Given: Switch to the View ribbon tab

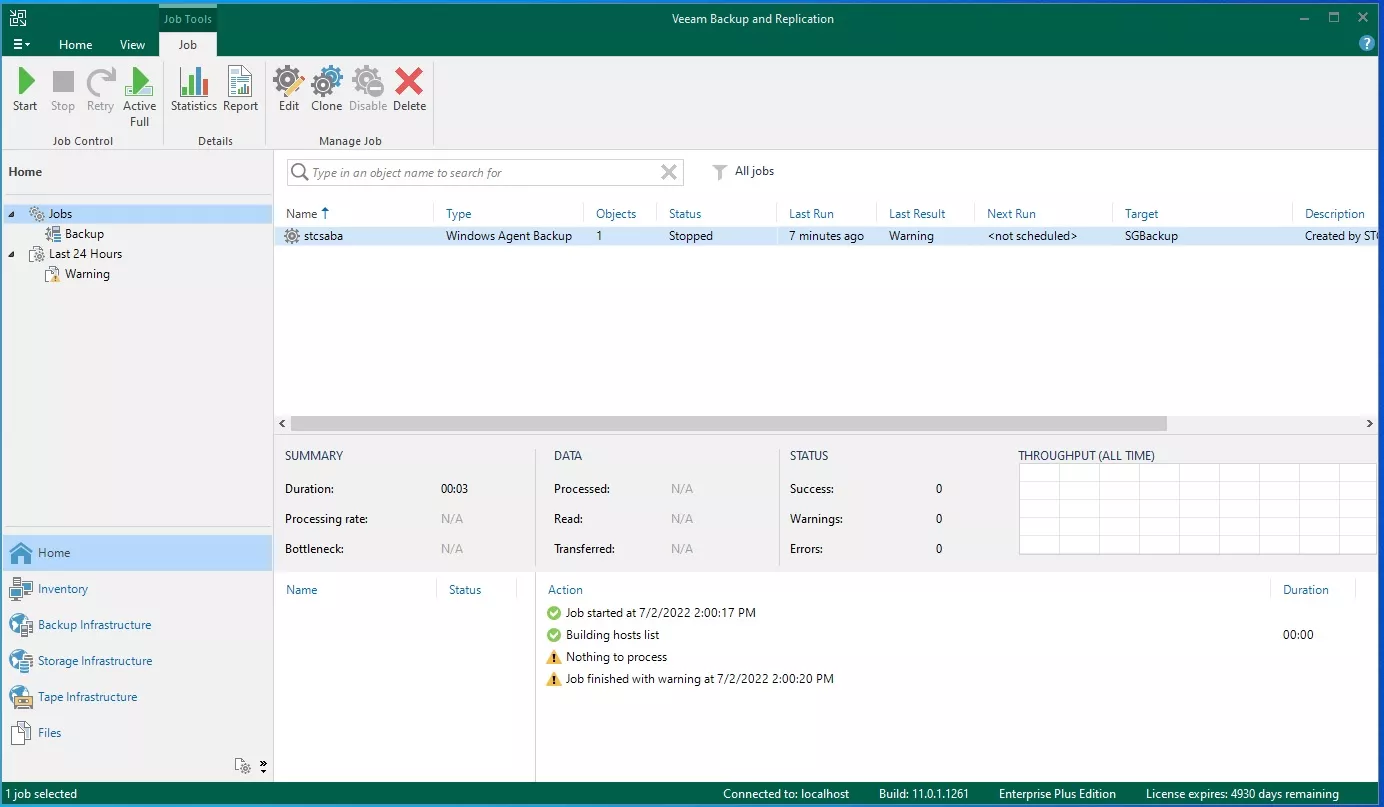Looking at the screenshot, I should 132,44.
